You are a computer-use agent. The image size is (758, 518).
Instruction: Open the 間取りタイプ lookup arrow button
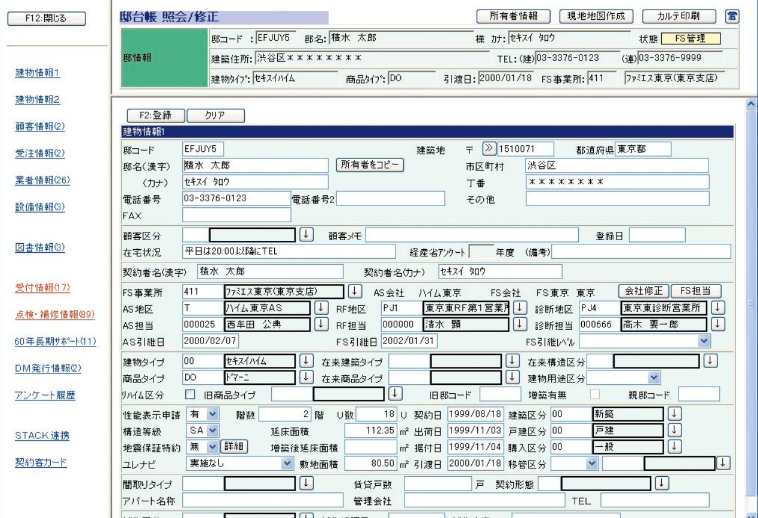coord(306,482)
